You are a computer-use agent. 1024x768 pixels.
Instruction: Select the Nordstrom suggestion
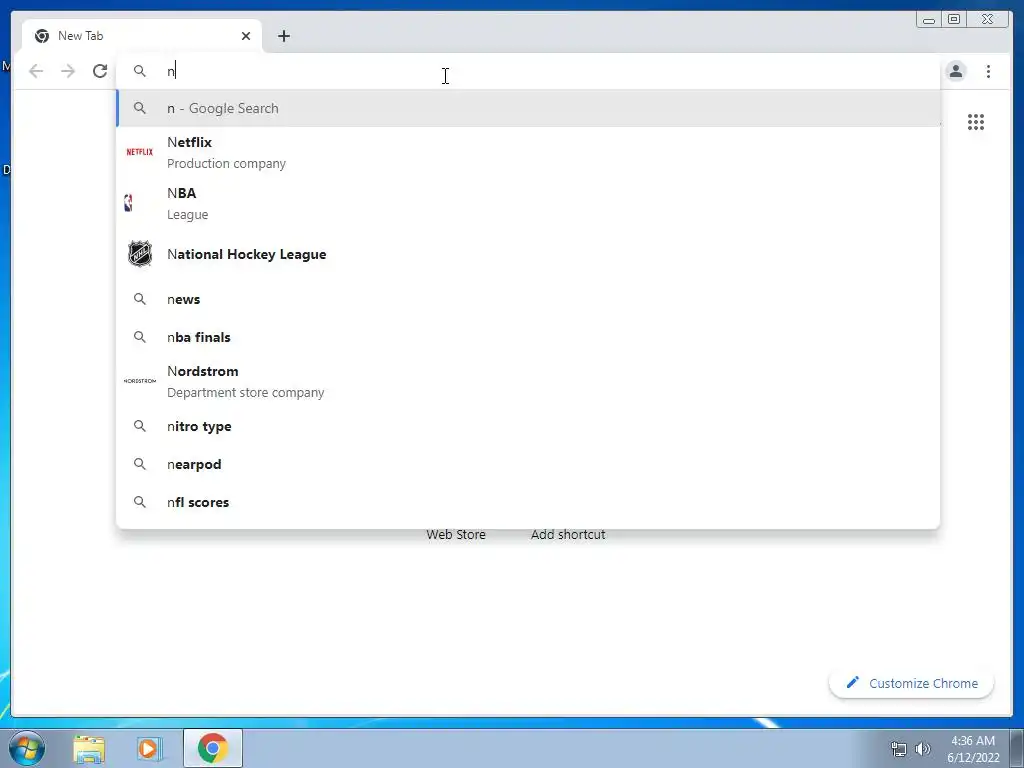point(528,381)
